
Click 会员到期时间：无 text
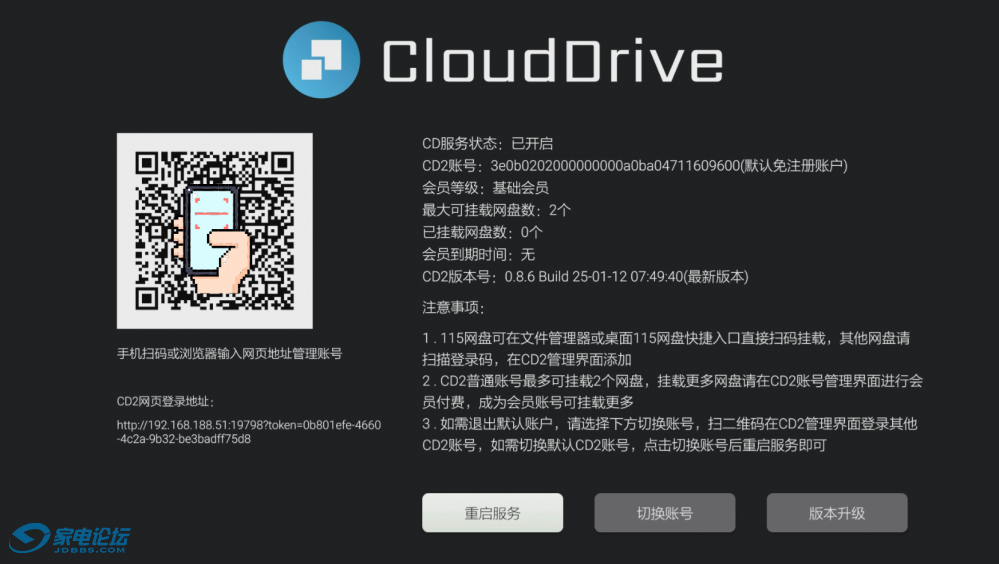(x=478, y=254)
